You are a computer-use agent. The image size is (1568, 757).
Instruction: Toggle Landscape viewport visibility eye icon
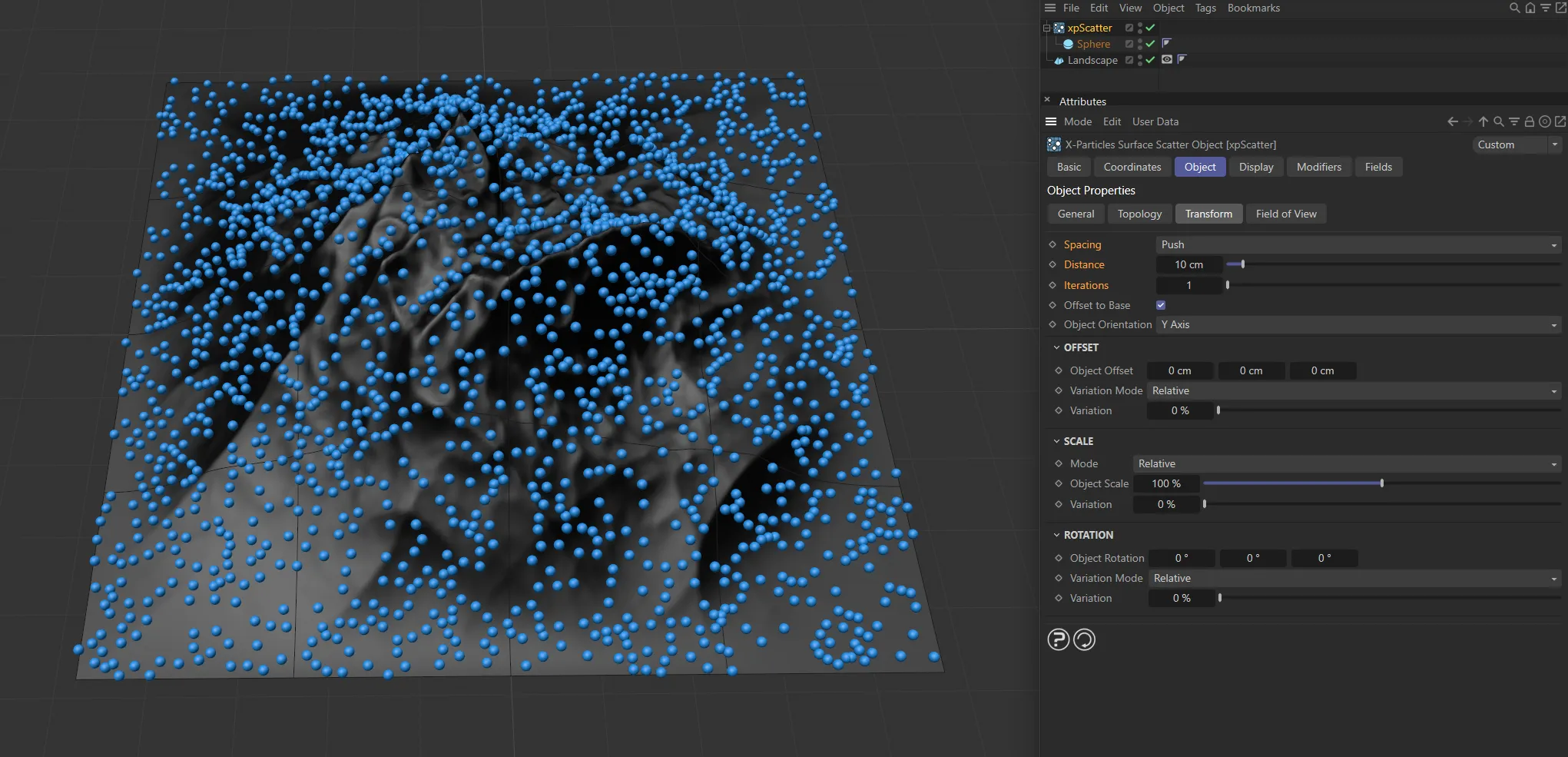1166,59
